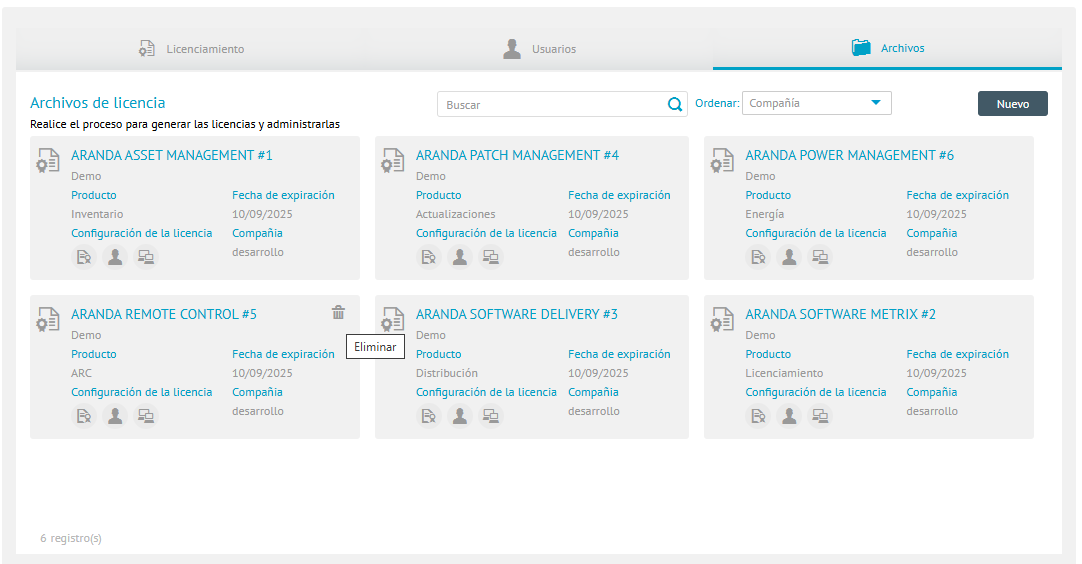The height and width of the screenshot is (564, 1082).
Task: Open devices config icon in Remote Control card
Action: pos(146,416)
